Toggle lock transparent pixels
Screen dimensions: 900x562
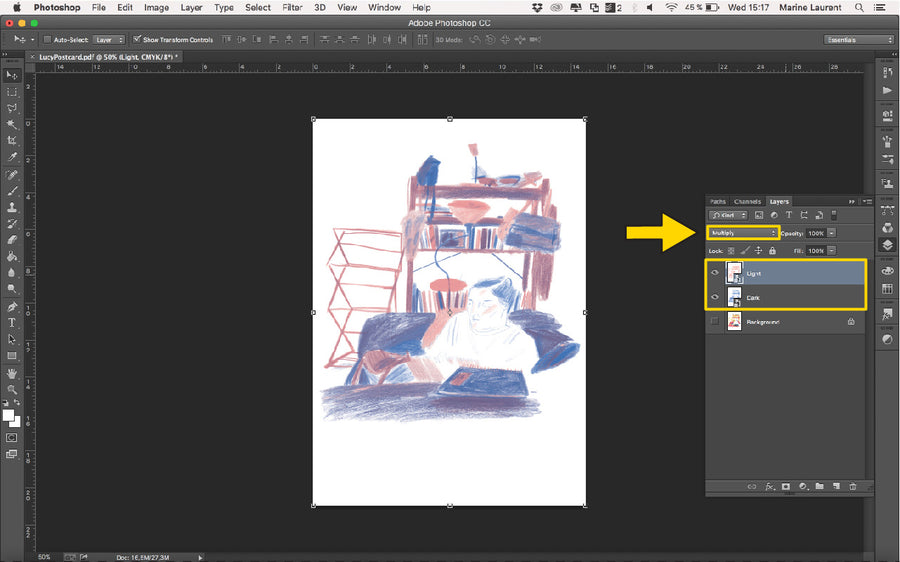[731, 251]
